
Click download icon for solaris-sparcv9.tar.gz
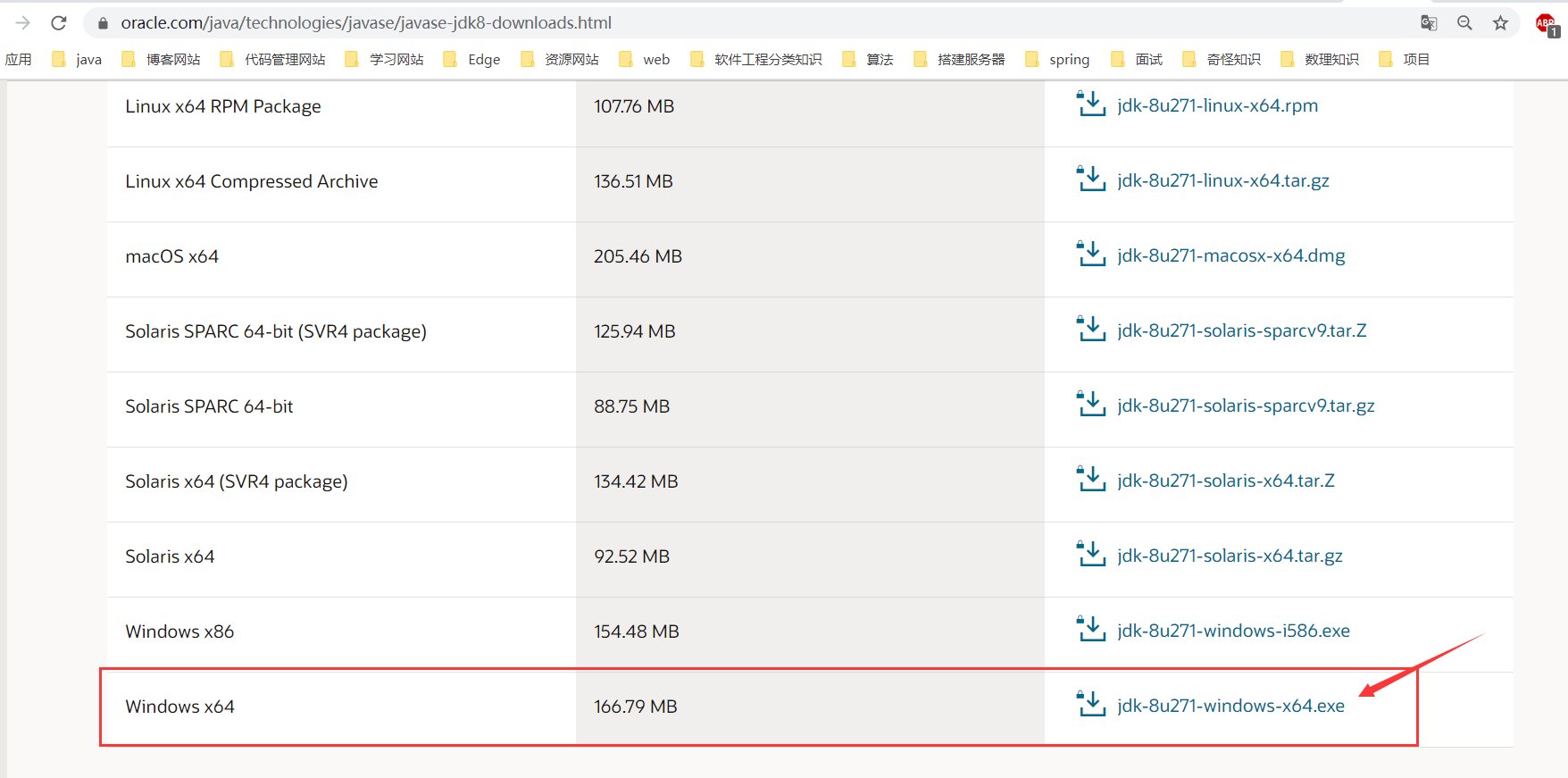tap(1091, 404)
